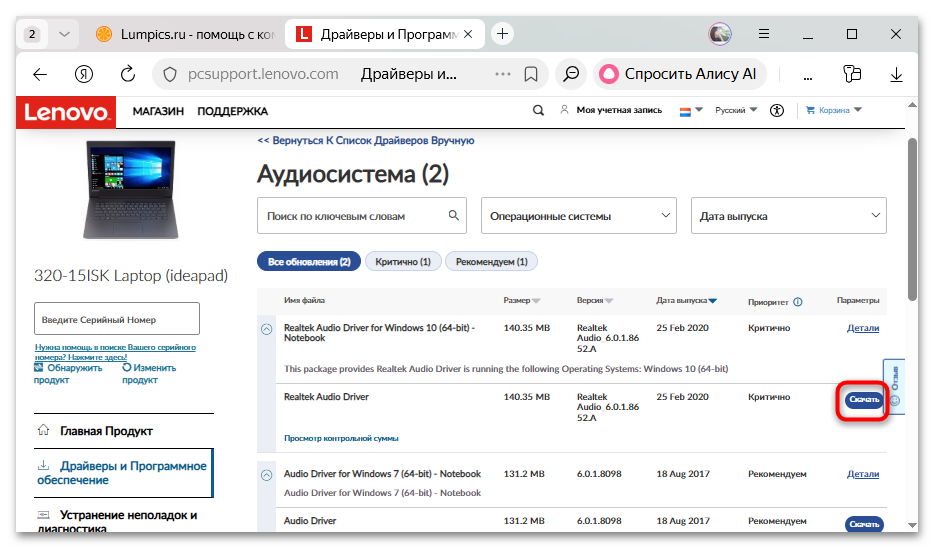Bookmark this page with the bookmark icon

pos(531,74)
